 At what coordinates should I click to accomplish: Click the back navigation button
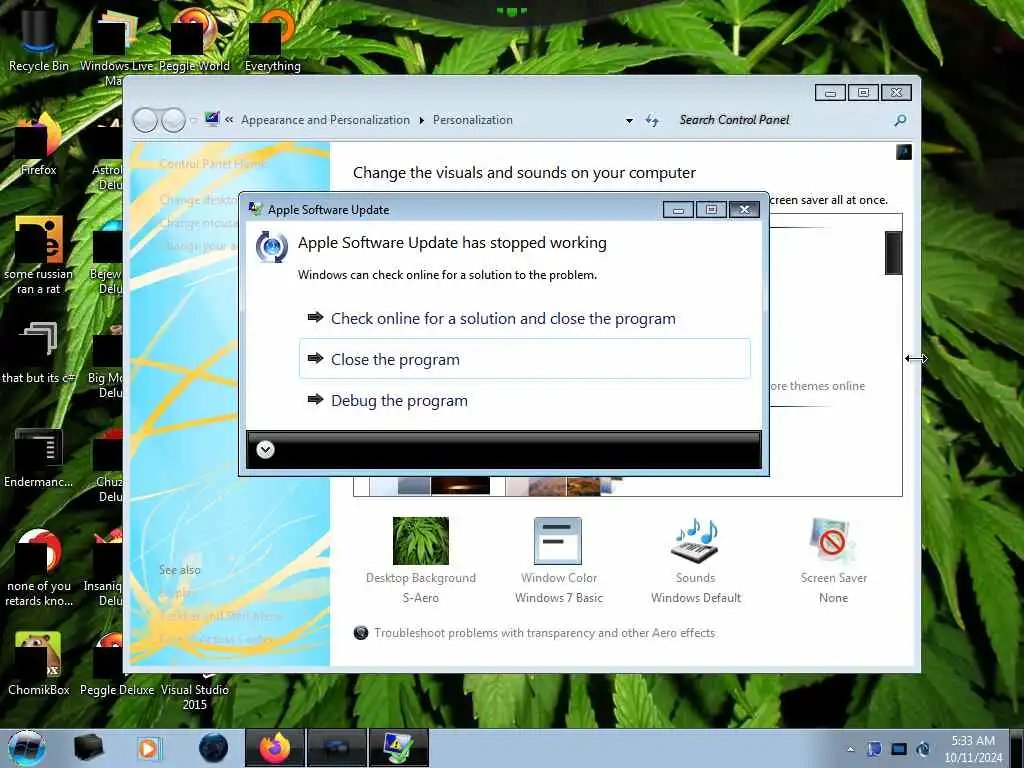pos(145,120)
